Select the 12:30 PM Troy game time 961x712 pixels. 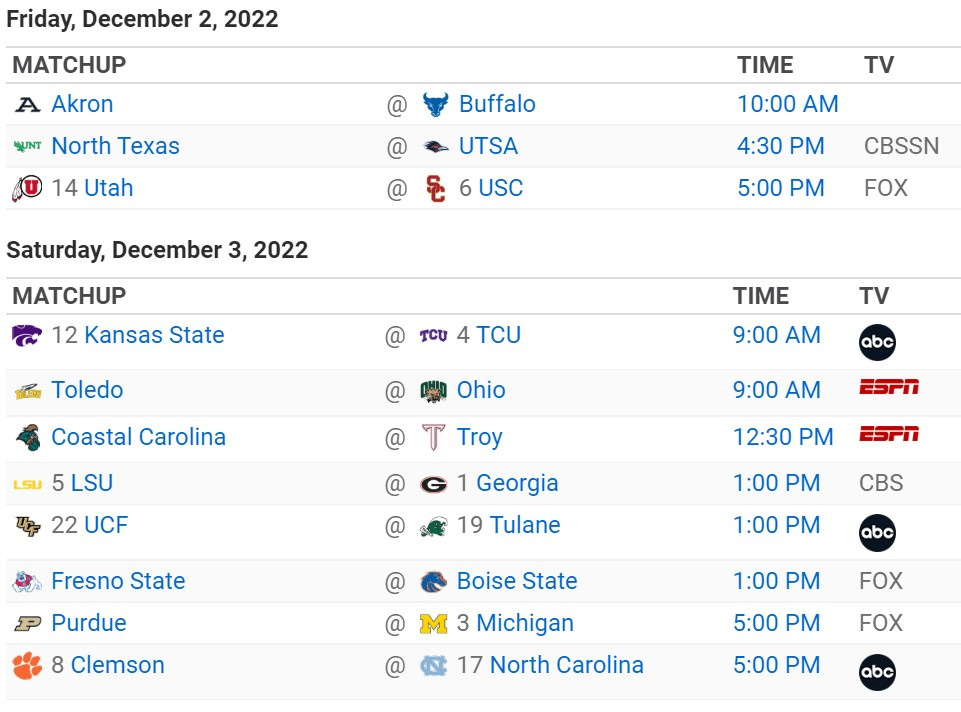[782, 438]
